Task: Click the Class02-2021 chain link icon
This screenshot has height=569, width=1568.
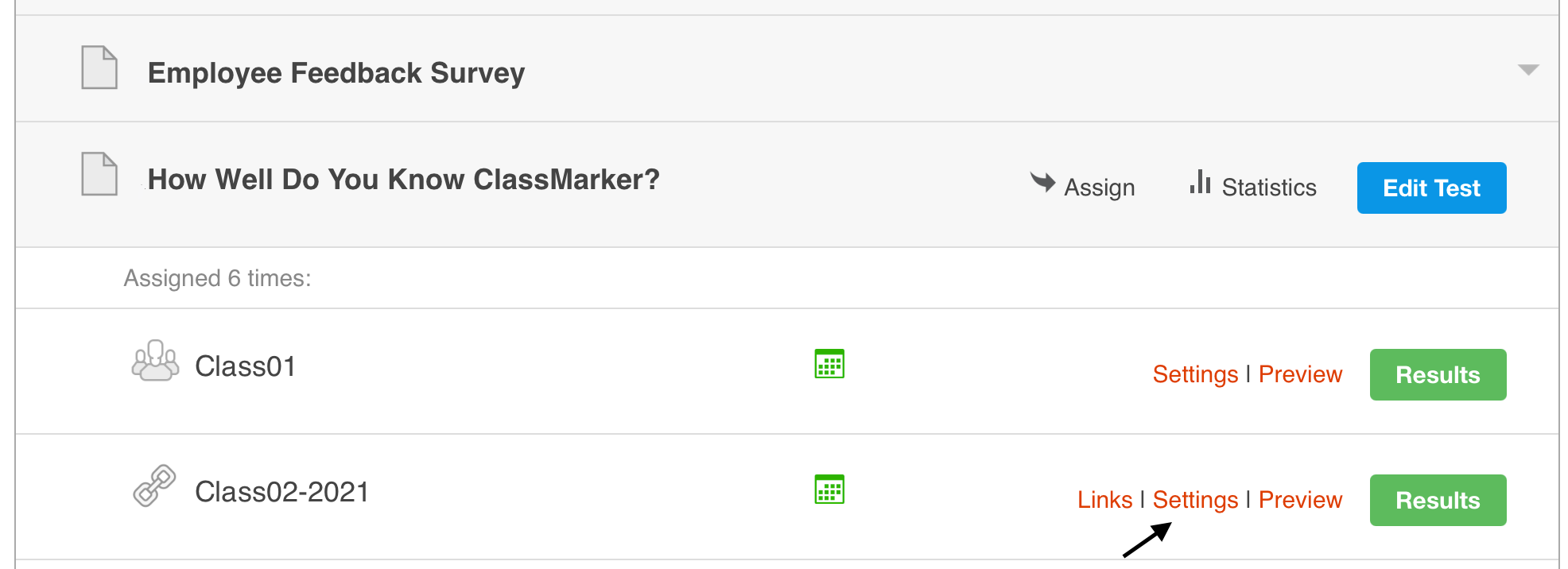Action: point(154,486)
